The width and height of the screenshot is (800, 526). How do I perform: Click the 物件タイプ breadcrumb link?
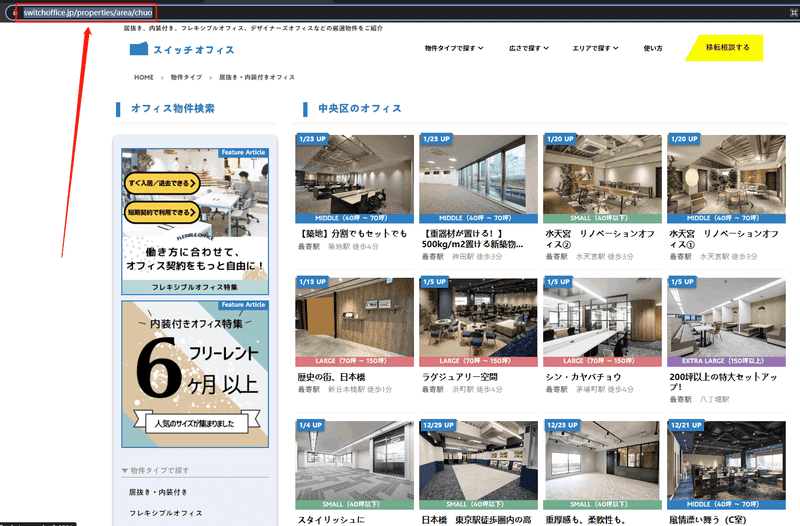[x=186, y=78]
